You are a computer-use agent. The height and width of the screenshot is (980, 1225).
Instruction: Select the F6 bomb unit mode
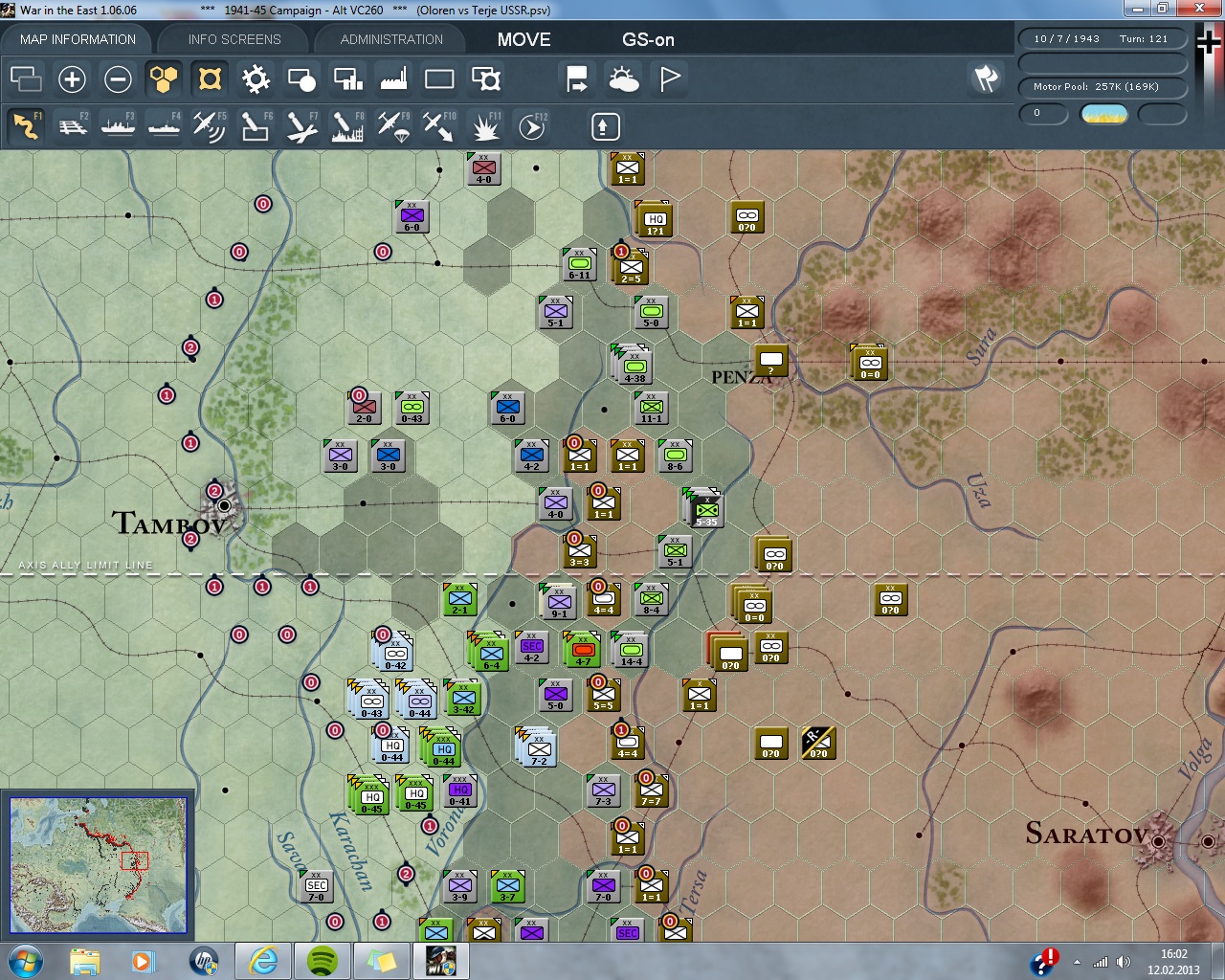256,126
